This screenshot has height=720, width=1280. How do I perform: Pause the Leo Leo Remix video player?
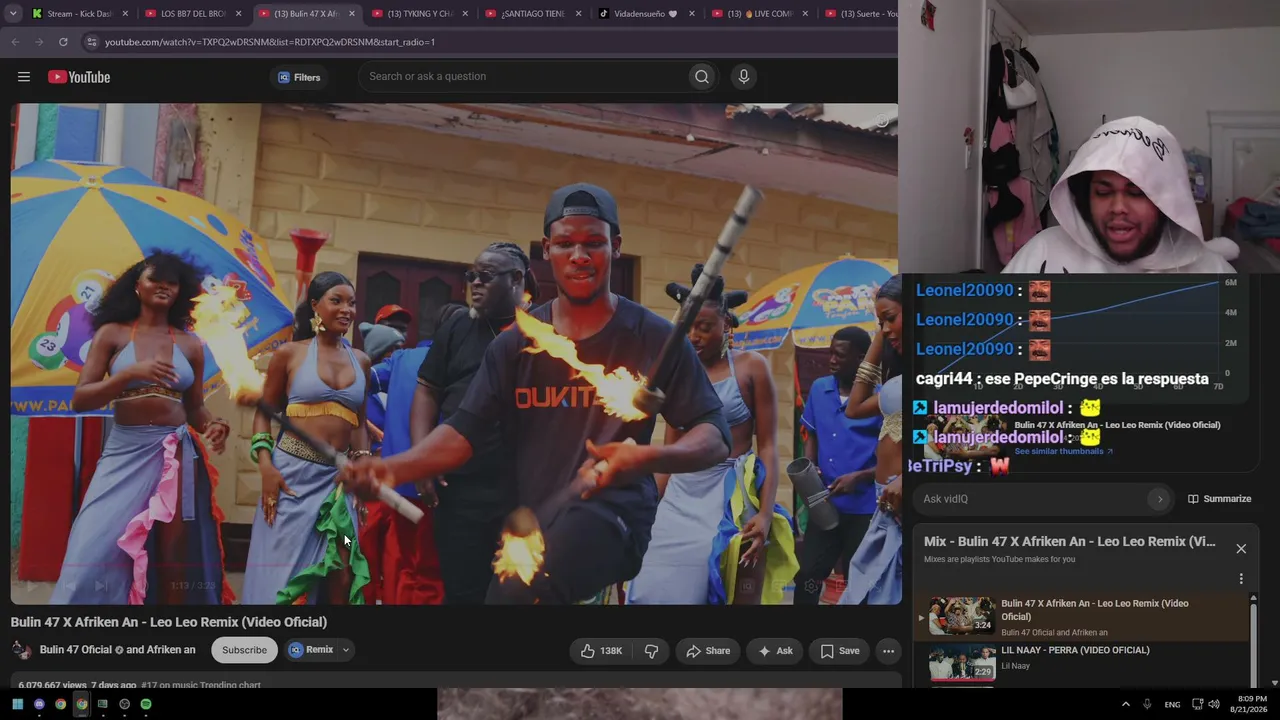coord(455,353)
